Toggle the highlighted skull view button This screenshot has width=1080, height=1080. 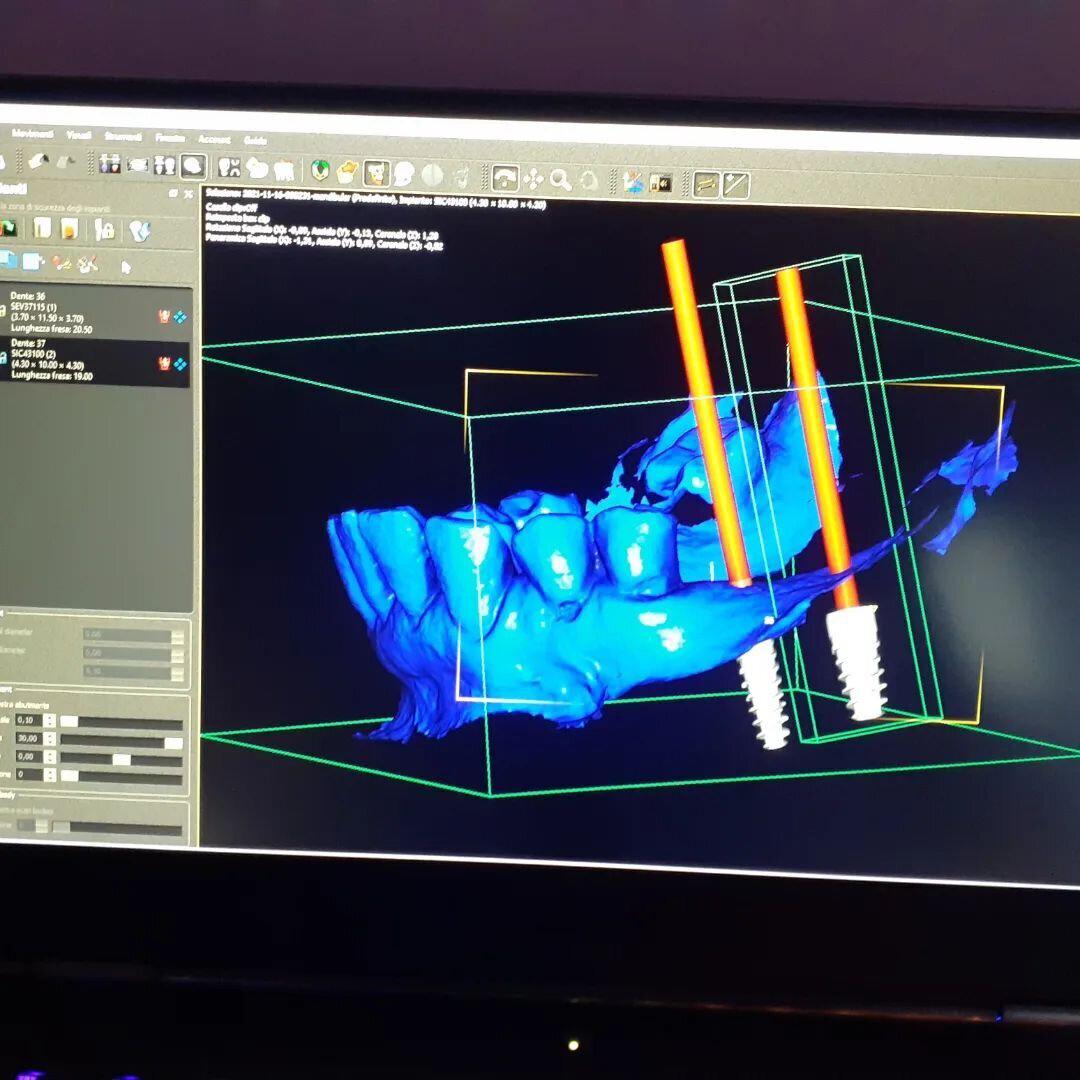point(376,173)
